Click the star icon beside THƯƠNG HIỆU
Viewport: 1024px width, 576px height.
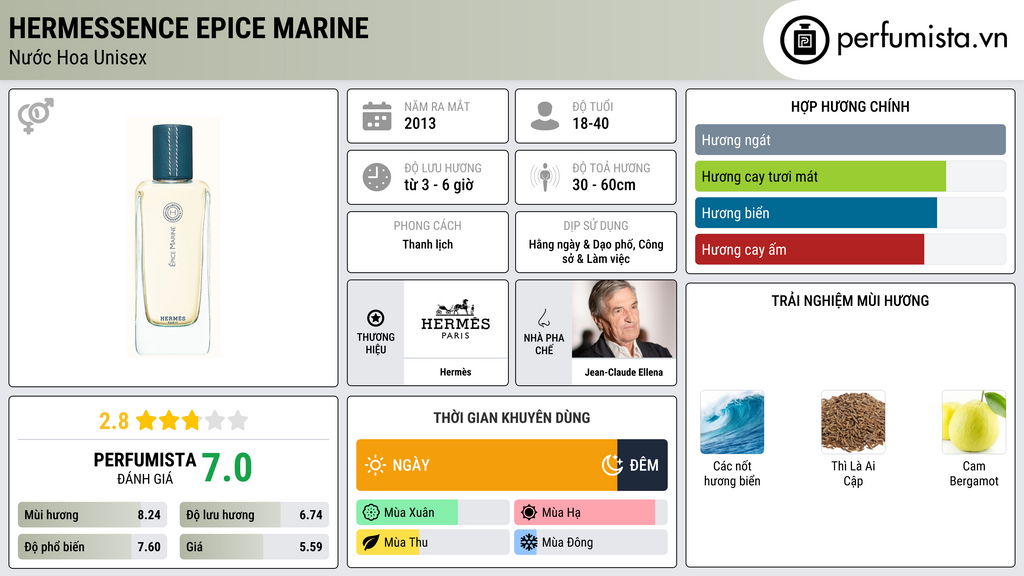(374, 318)
